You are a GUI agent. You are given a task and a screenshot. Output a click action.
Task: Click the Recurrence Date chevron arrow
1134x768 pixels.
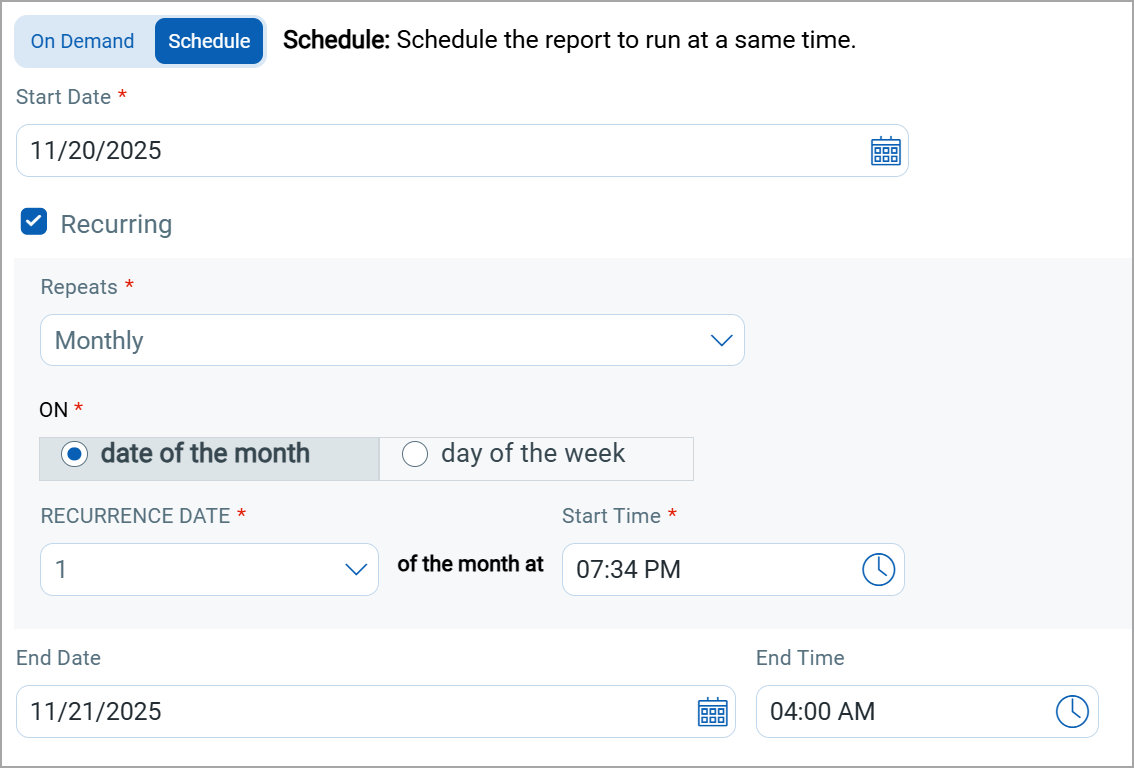coord(356,570)
